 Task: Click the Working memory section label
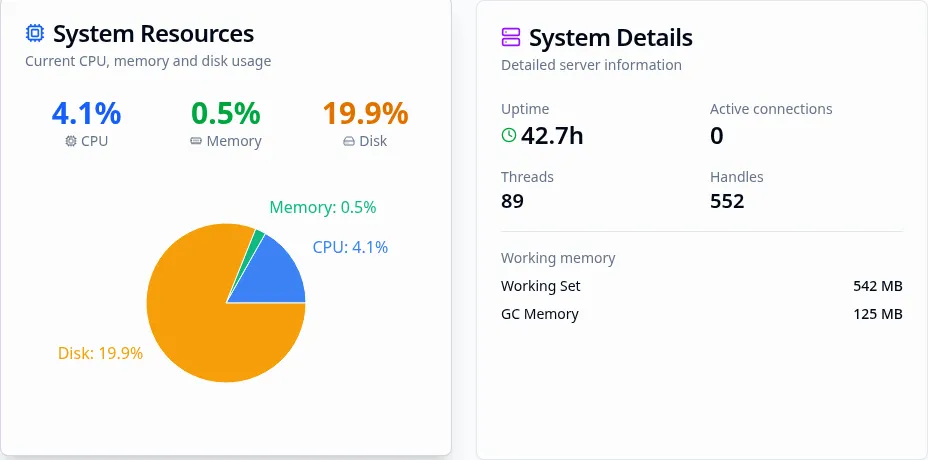pyautogui.click(x=558, y=258)
